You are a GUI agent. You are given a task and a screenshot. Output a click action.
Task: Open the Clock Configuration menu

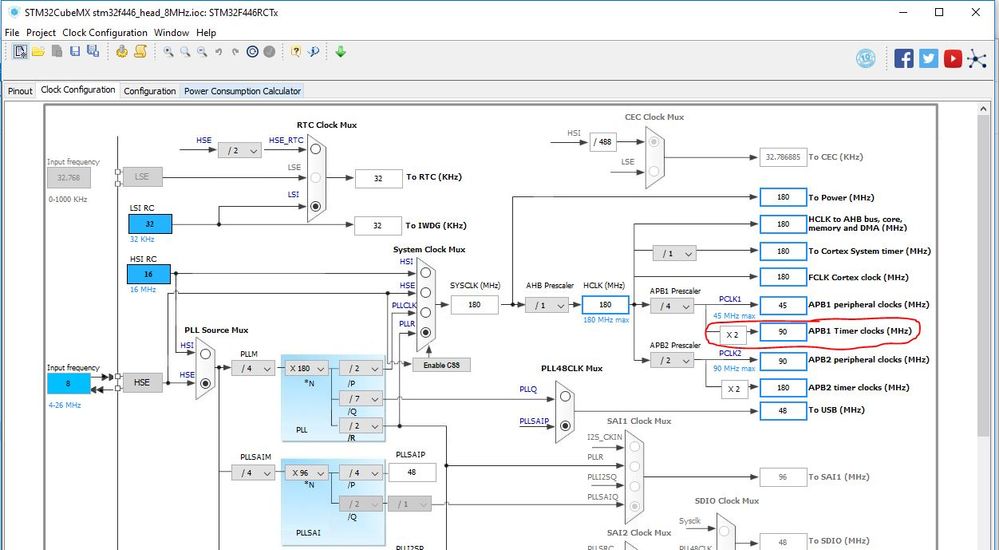click(x=105, y=33)
